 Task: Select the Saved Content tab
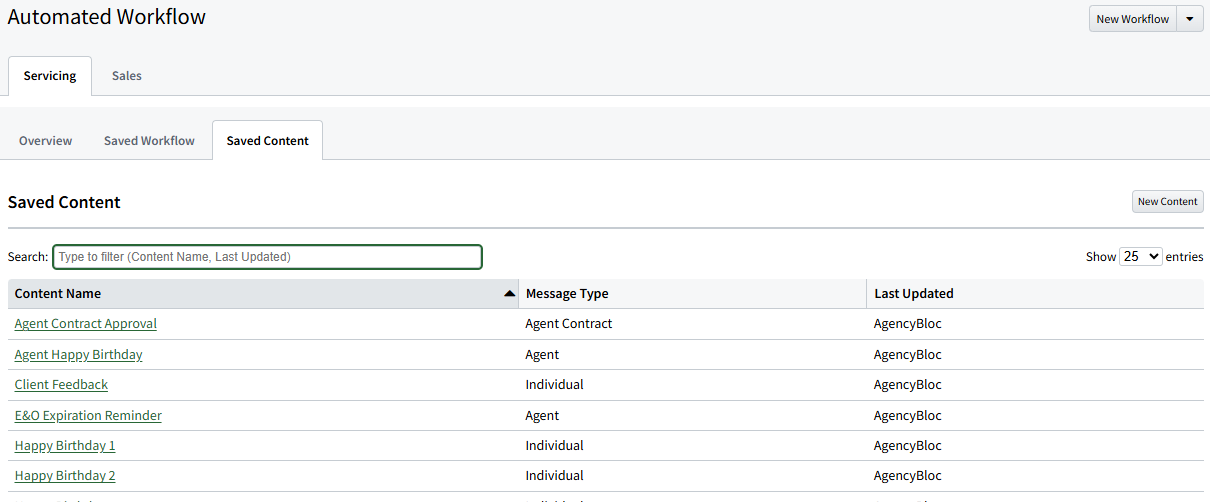[267, 141]
